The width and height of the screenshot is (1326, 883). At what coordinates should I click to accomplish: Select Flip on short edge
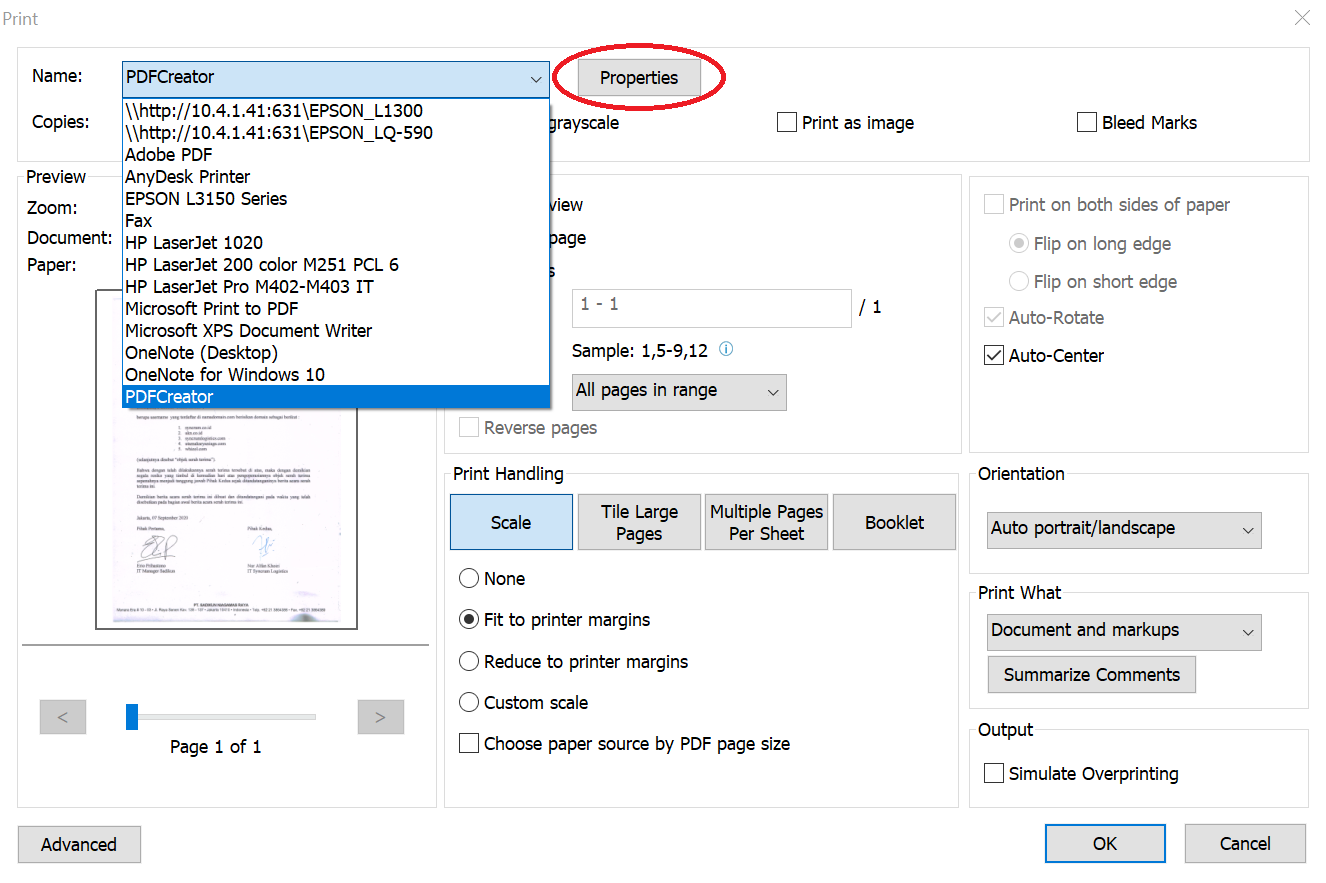tap(1019, 281)
